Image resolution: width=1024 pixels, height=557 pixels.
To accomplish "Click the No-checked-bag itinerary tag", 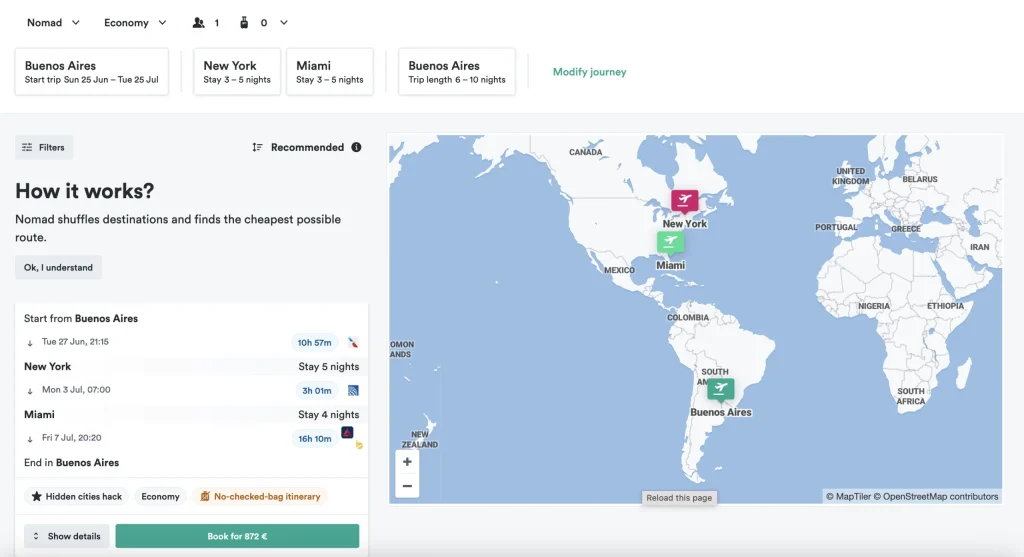I will [x=259, y=496].
